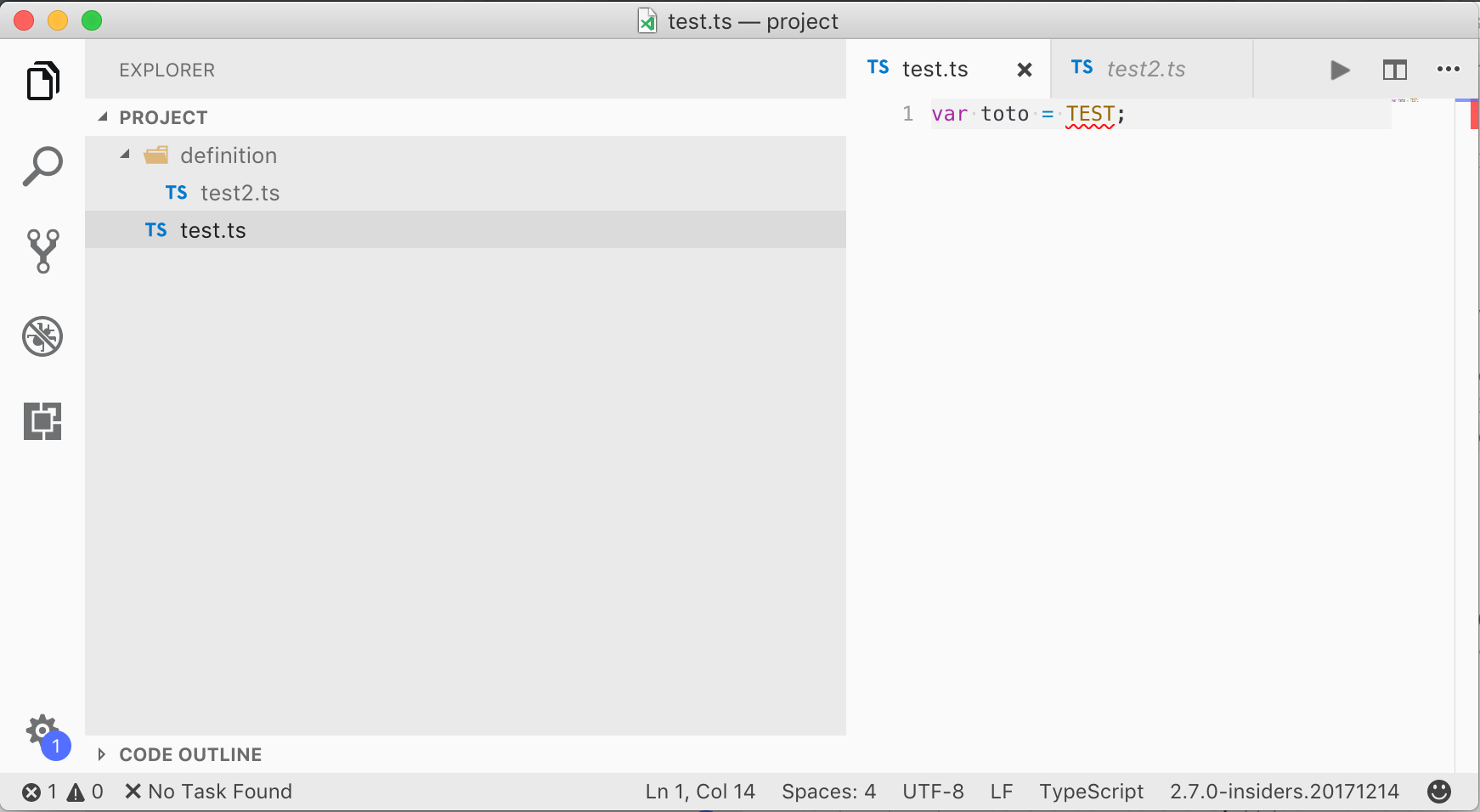Change indentation via Spaces: 4
Image resolution: width=1480 pixels, height=812 pixels.
pos(829,791)
